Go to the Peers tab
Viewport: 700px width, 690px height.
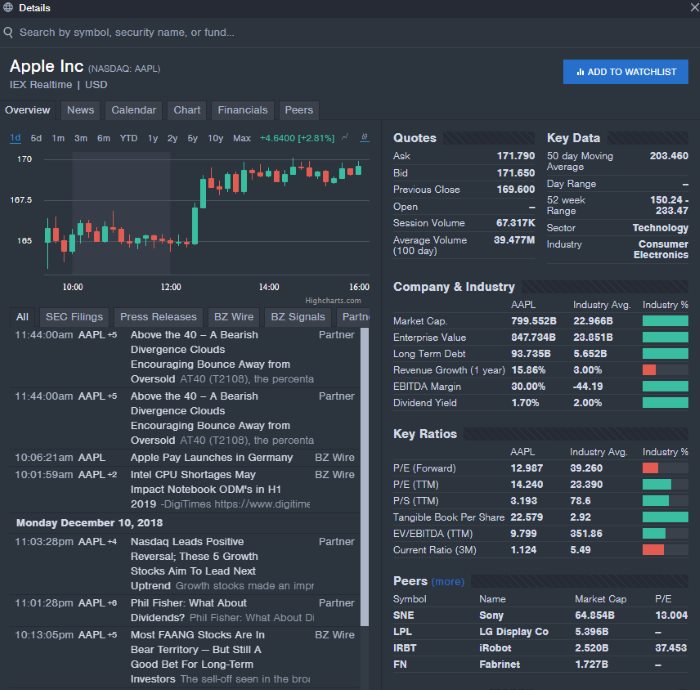(x=299, y=110)
